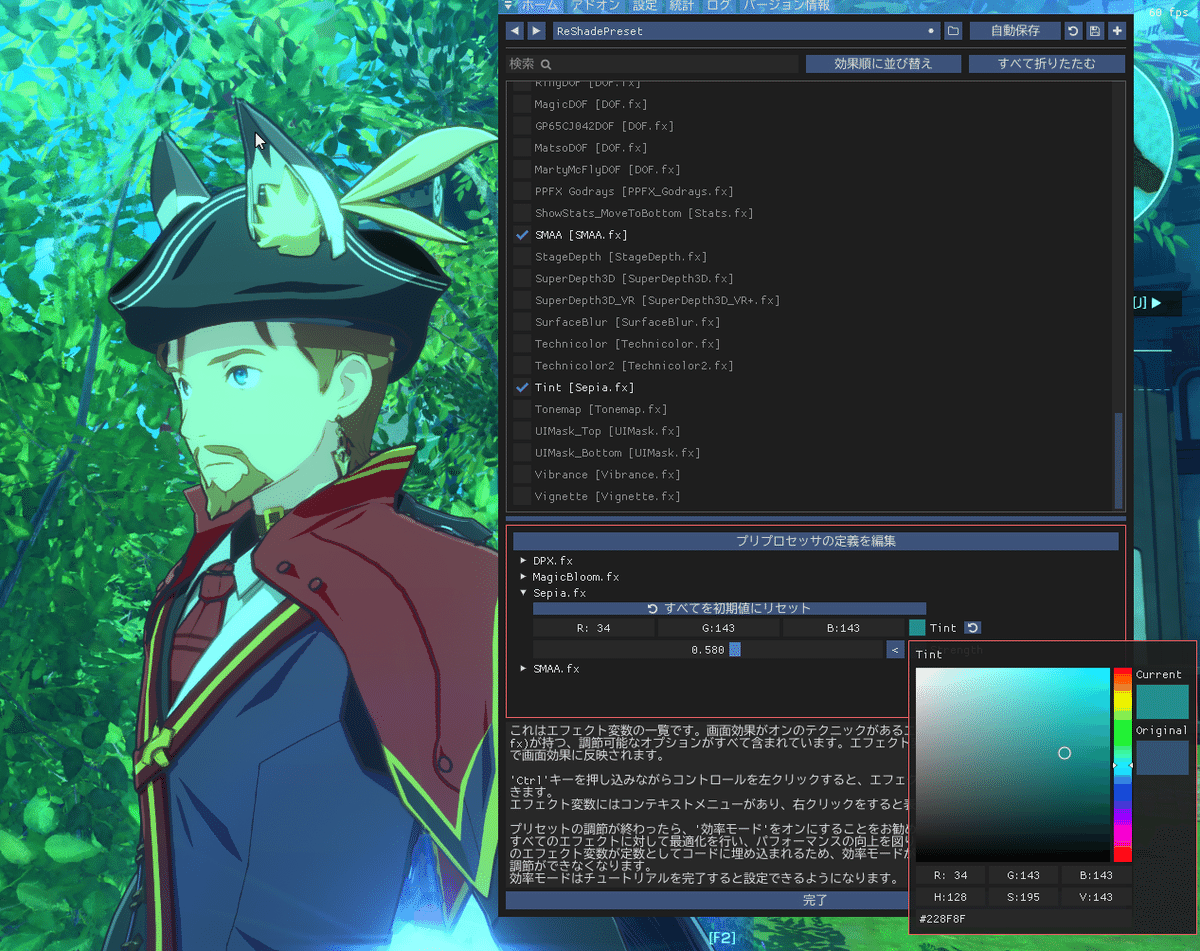Enable the StageDepth checkbox
1200x951 pixels.
coord(522,257)
